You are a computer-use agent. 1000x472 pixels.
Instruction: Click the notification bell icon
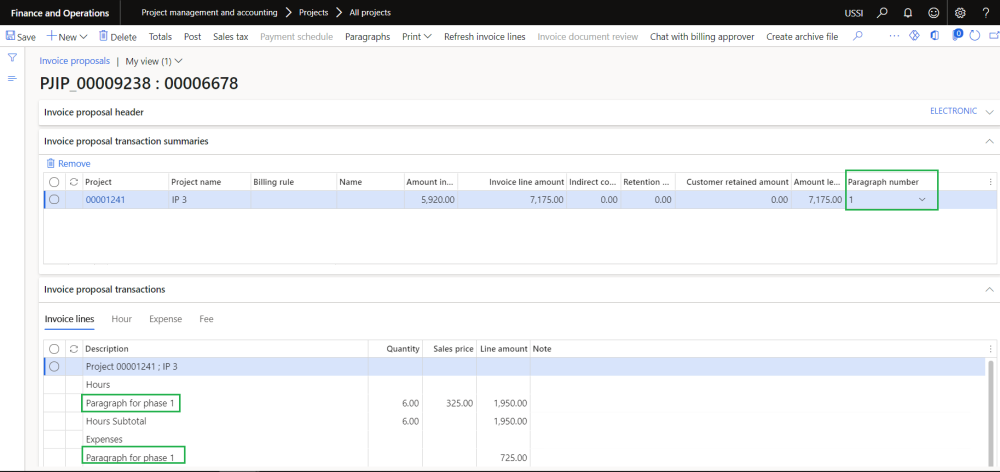click(x=907, y=12)
